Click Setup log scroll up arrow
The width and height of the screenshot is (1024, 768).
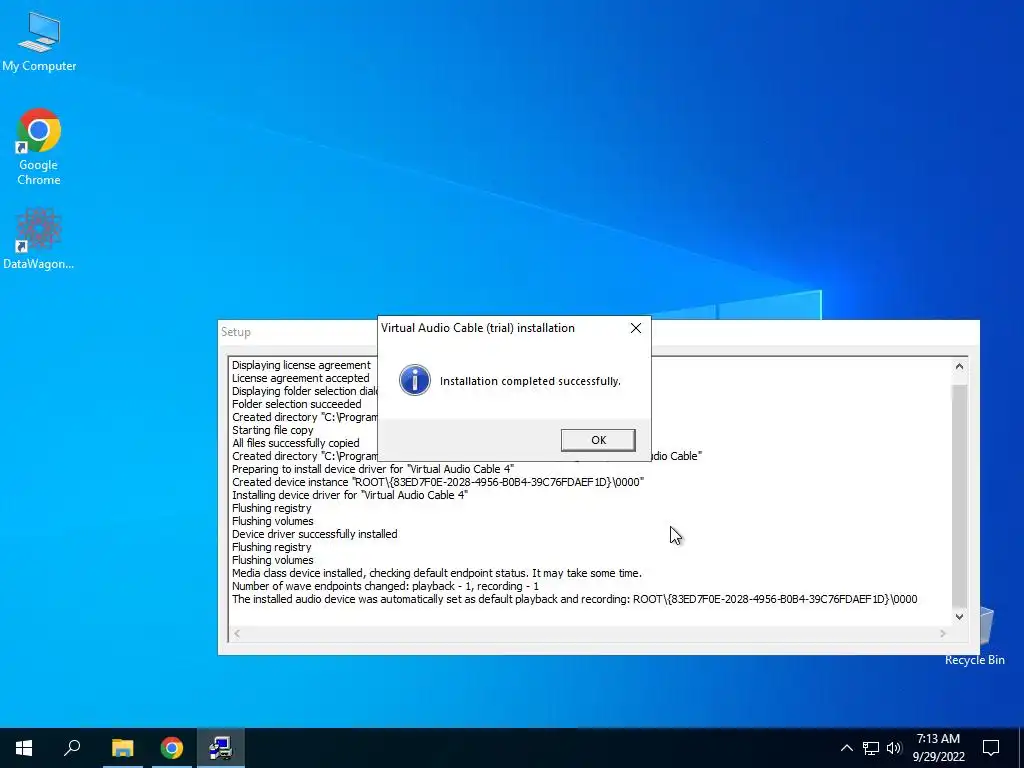point(959,366)
